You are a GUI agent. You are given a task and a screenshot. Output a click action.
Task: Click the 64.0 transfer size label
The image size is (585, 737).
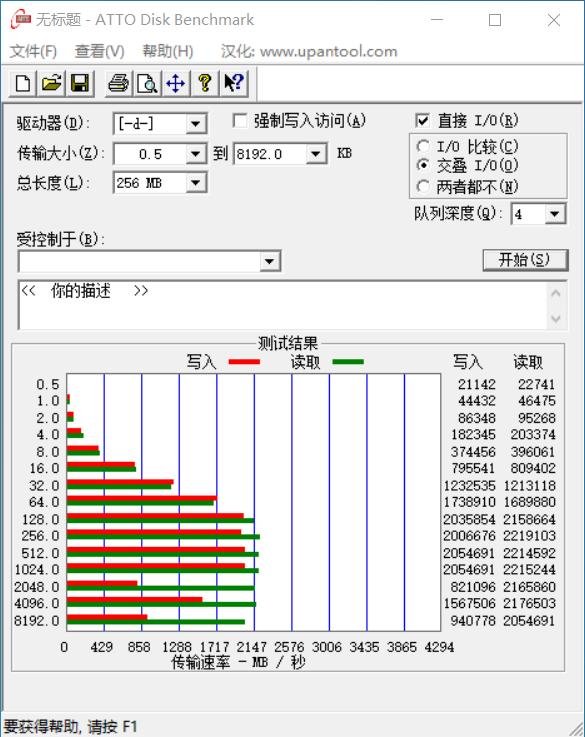[x=44, y=502]
